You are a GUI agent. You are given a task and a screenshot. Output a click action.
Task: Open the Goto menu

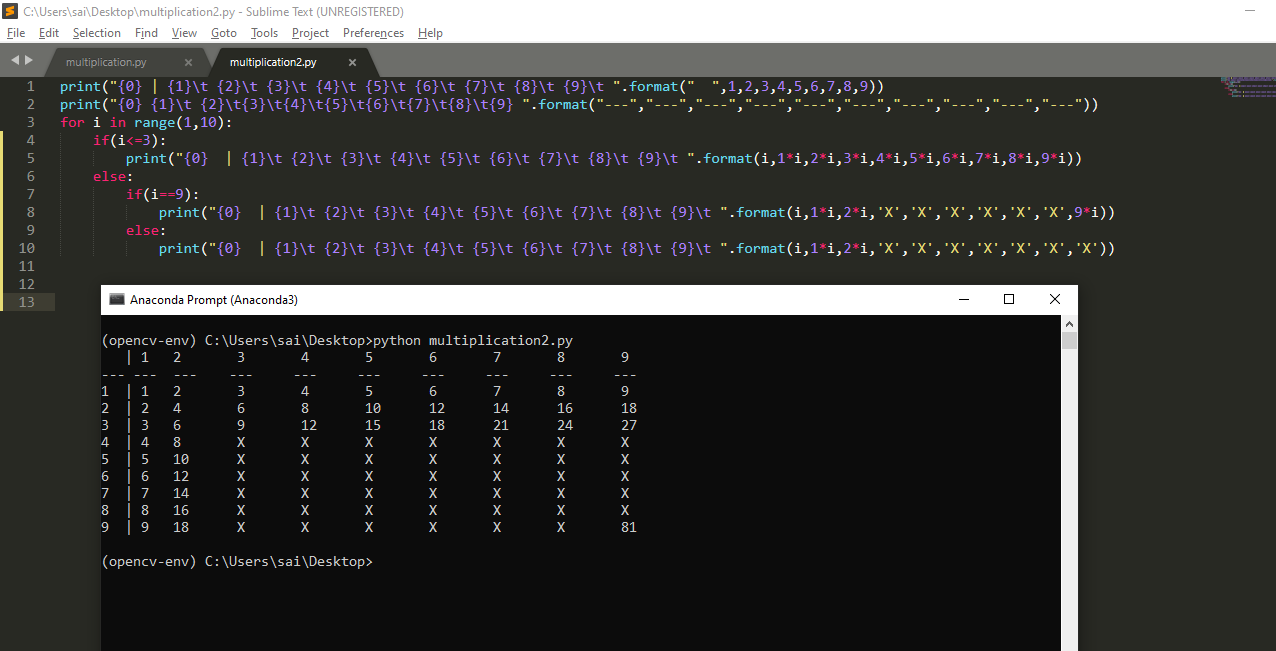(224, 33)
